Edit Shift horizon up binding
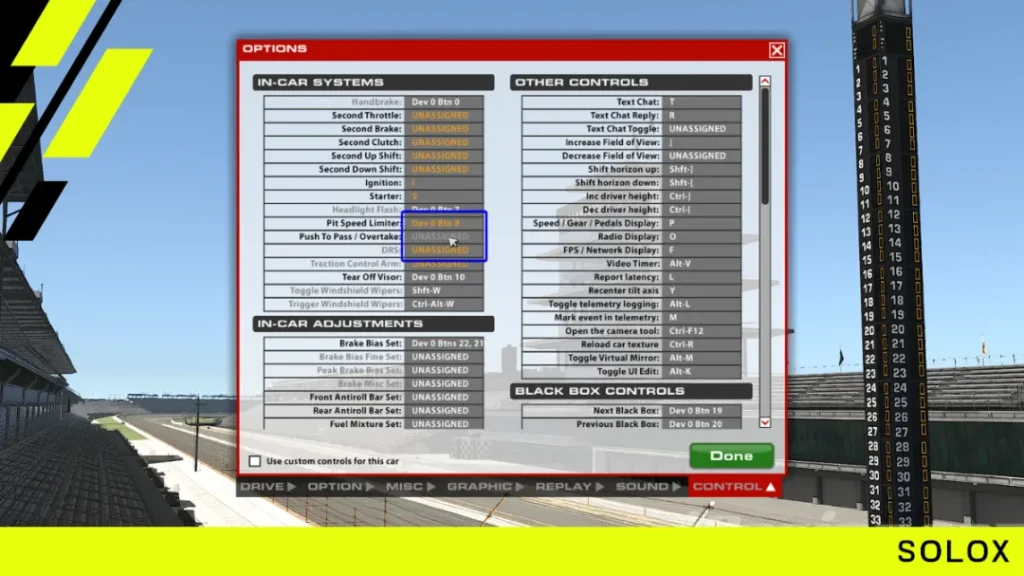Image resolution: width=1024 pixels, height=576 pixels. click(x=702, y=169)
